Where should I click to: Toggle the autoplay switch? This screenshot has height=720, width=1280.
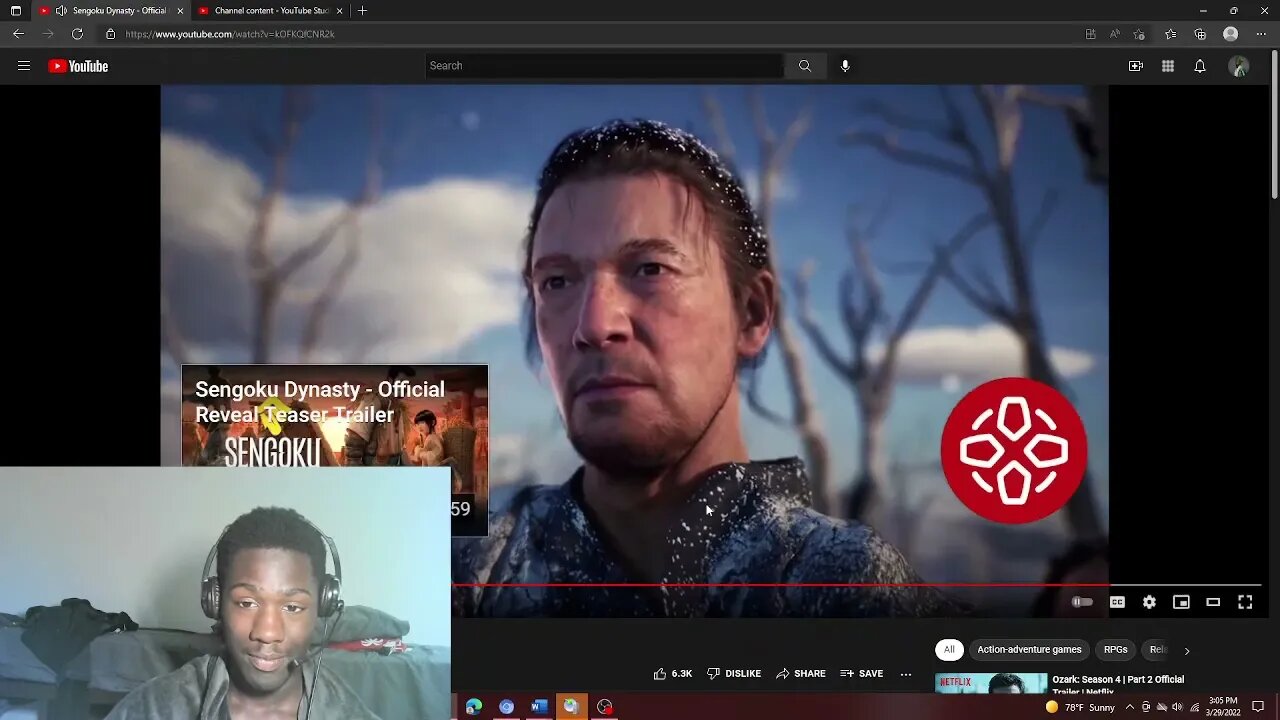click(x=1082, y=602)
